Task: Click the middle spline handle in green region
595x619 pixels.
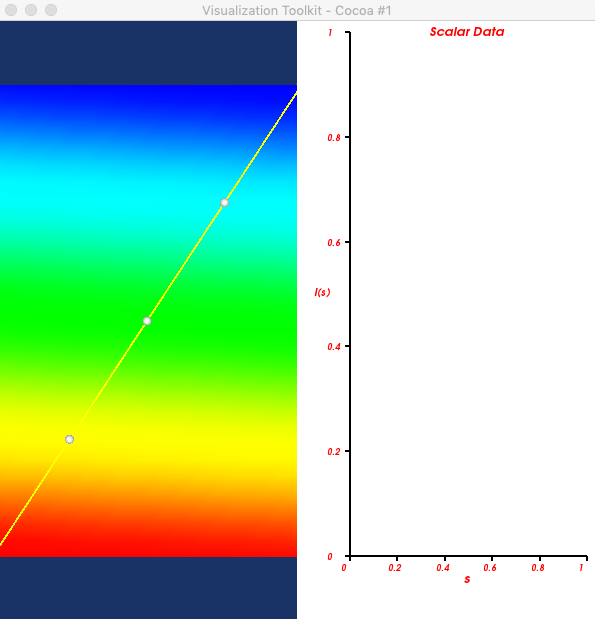Action: [147, 321]
